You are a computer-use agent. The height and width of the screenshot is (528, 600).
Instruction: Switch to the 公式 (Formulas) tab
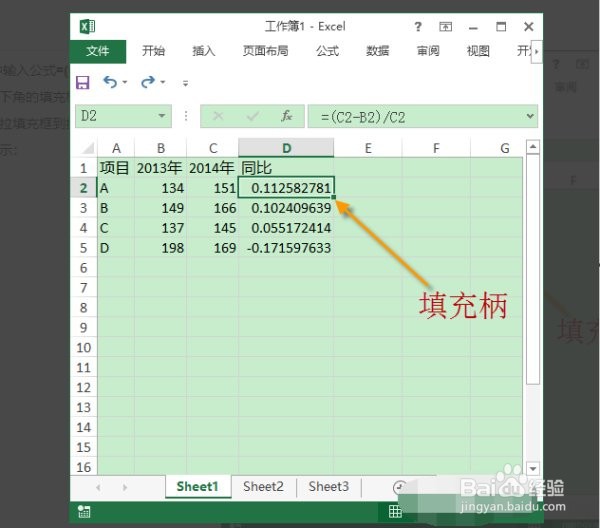click(328, 51)
